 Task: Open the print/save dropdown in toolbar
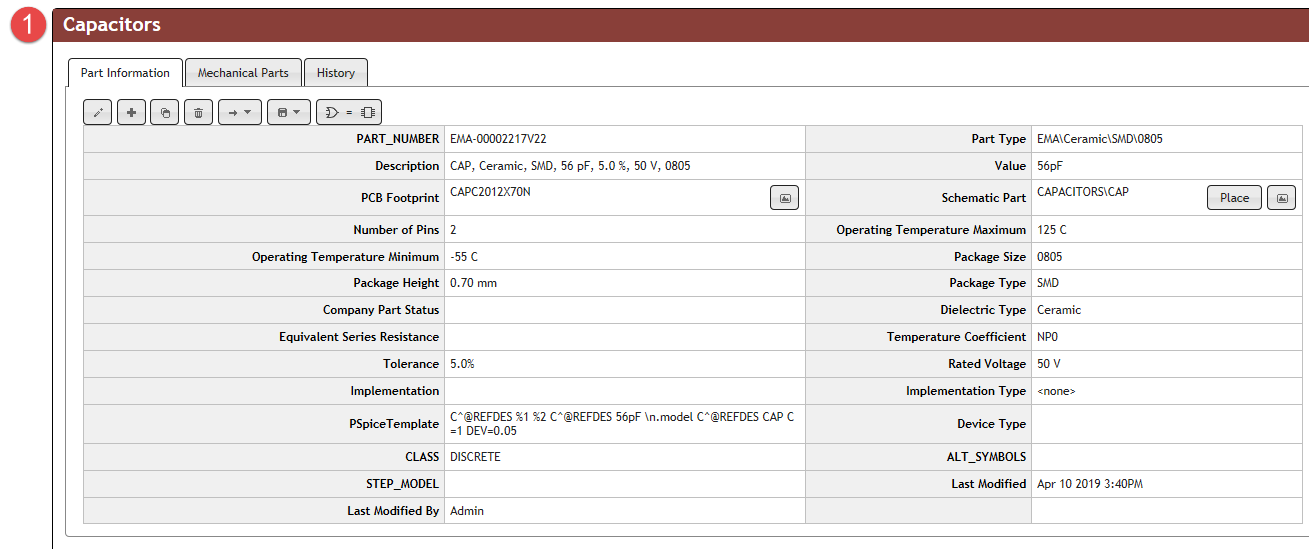[x=288, y=113]
